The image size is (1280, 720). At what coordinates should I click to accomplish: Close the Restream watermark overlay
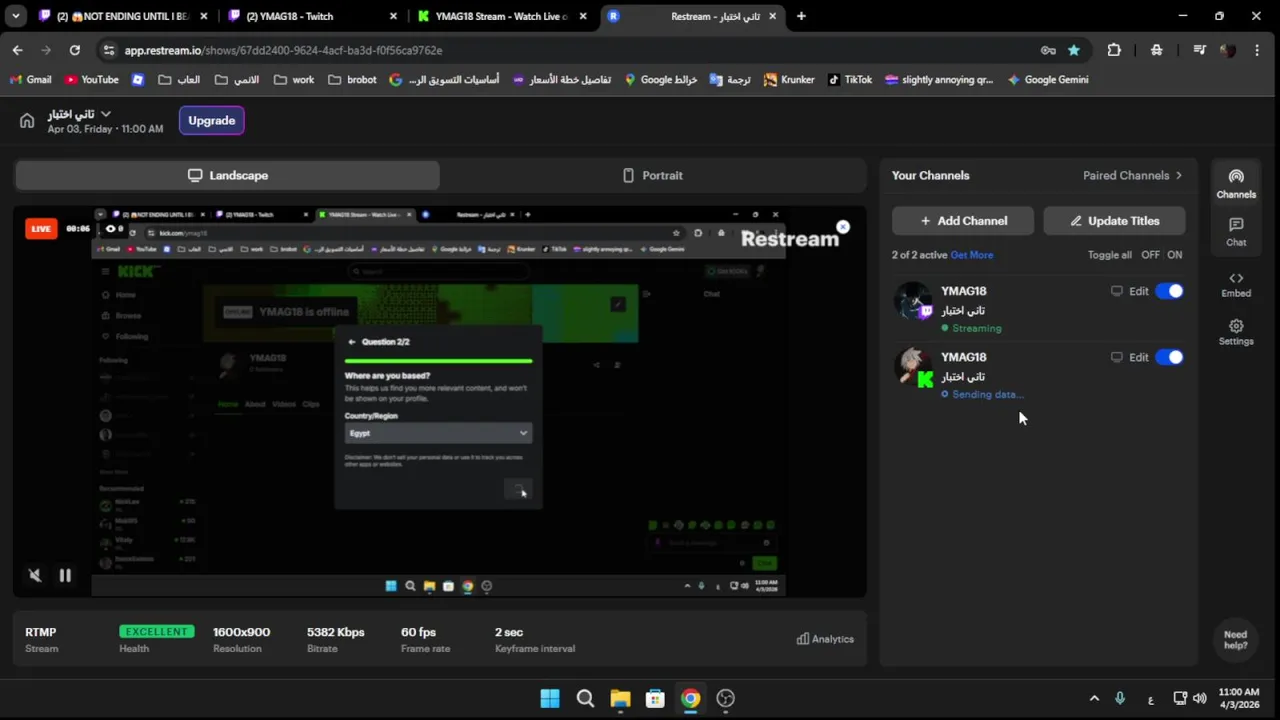coord(843,227)
